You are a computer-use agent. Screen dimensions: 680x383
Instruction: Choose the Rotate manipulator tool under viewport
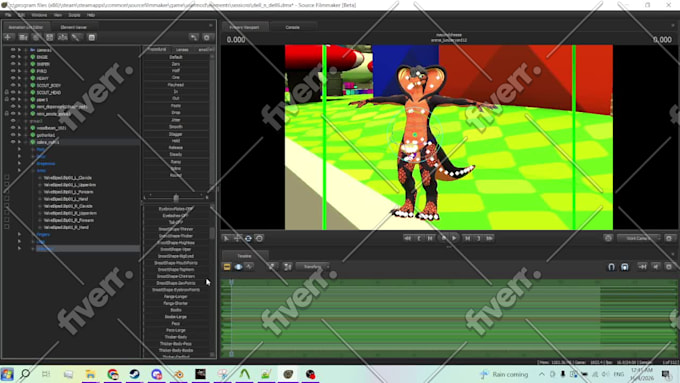click(x=248, y=238)
